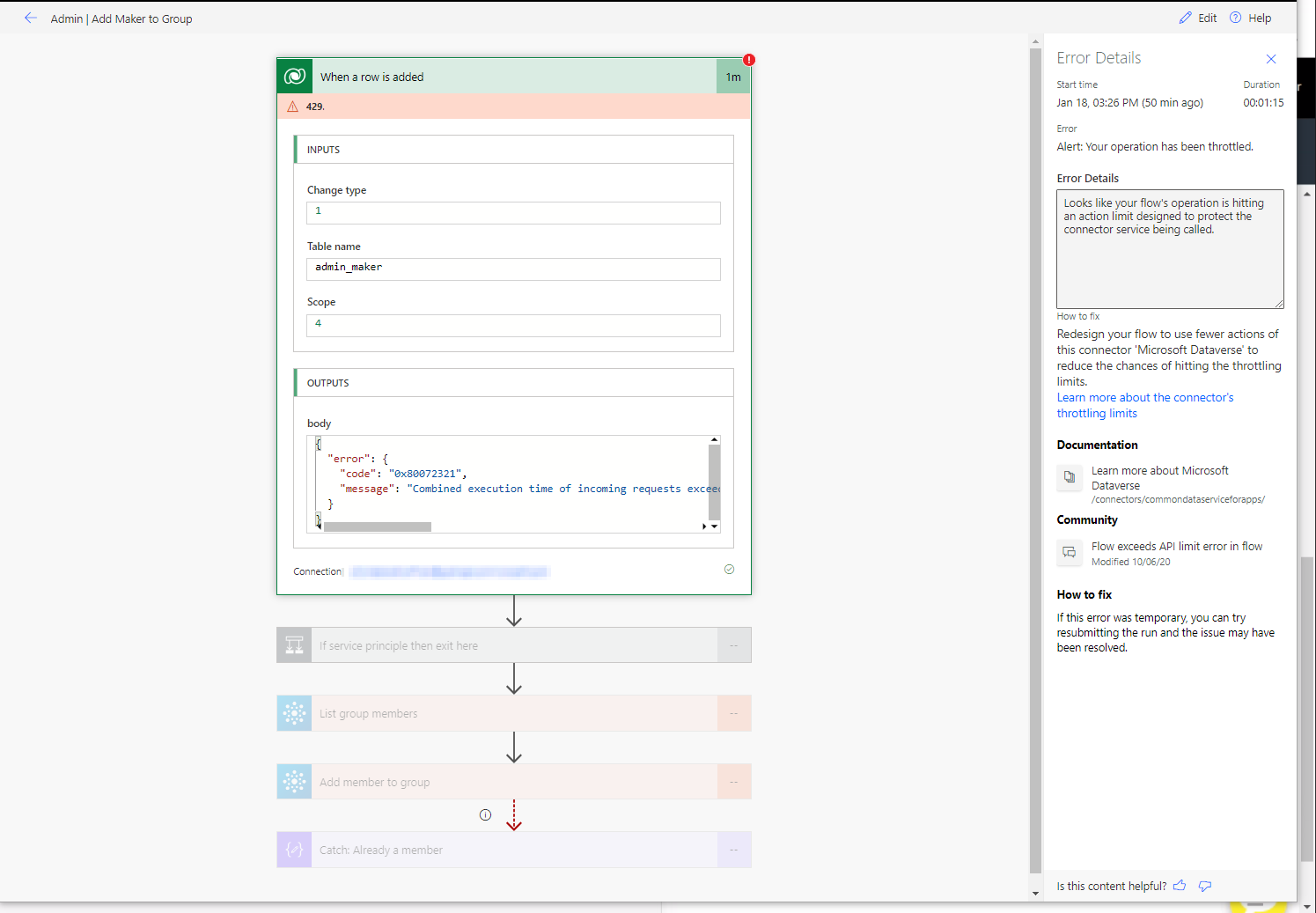
Task: Give a thumbs down to the content feedback
Action: point(1204,886)
